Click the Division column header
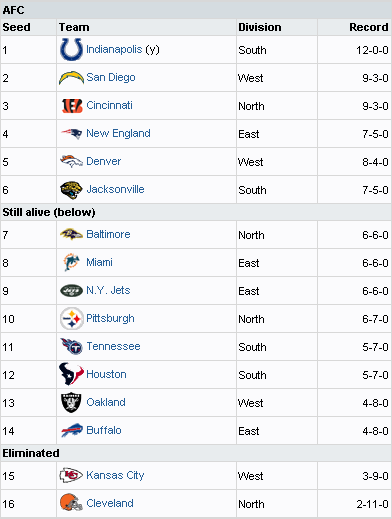 (260, 27)
